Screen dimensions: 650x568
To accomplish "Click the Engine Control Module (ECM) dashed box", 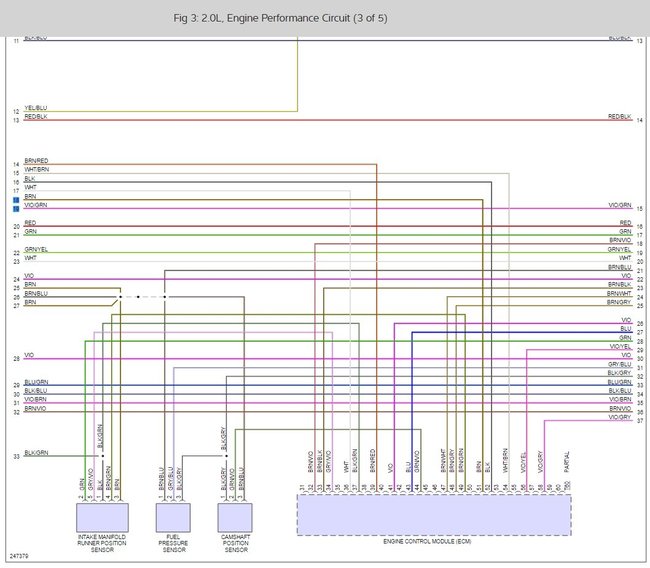I will click(x=434, y=515).
